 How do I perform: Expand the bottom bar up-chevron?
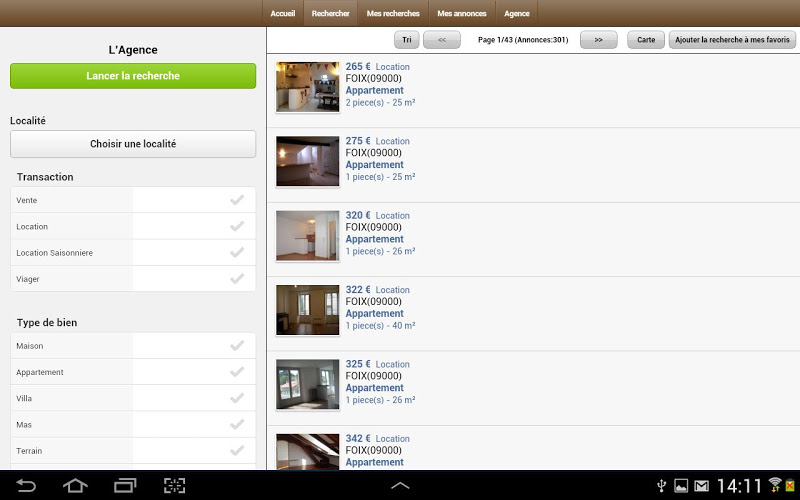coord(400,486)
